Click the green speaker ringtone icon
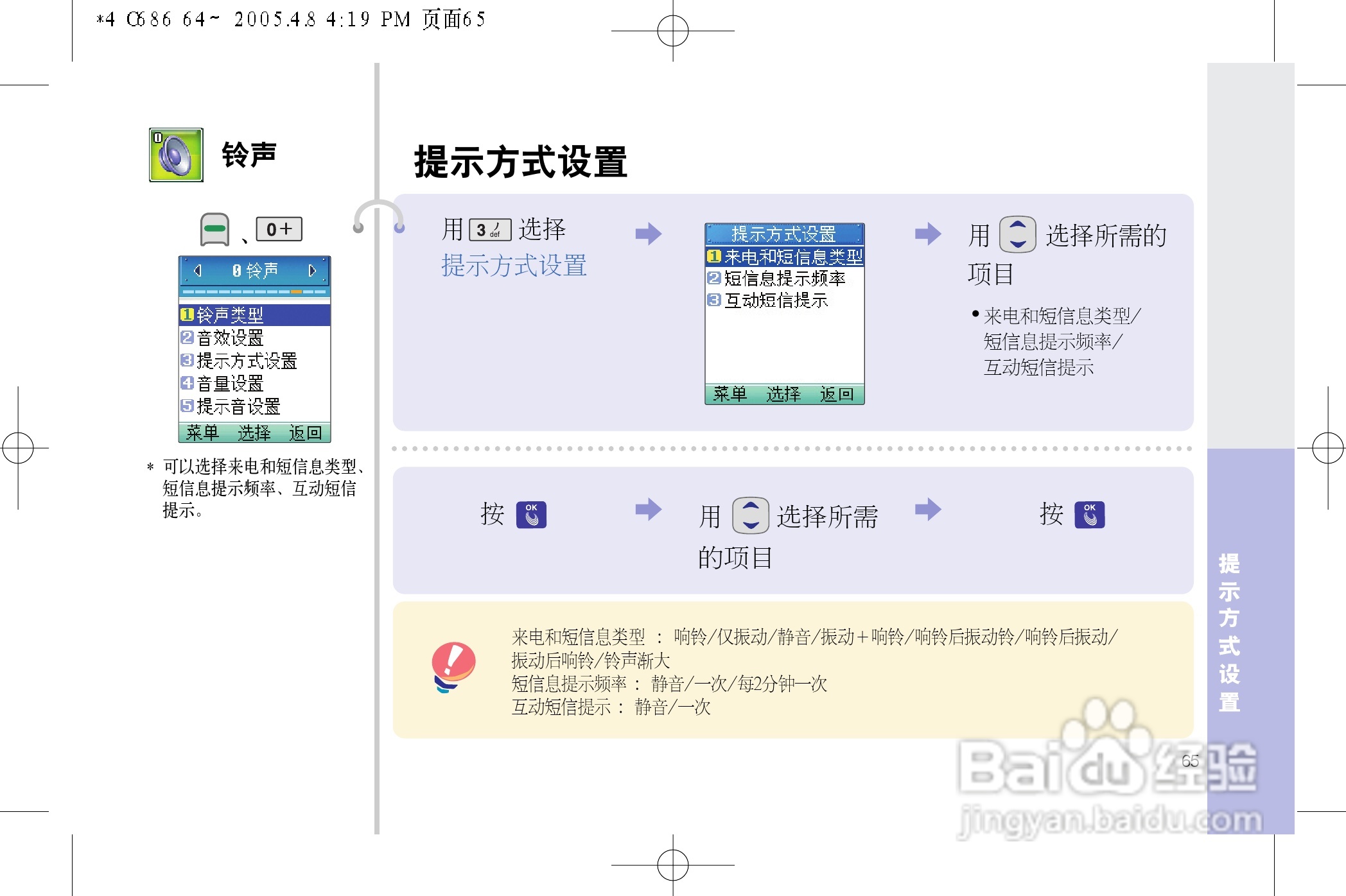The height and width of the screenshot is (896, 1346). [176, 155]
